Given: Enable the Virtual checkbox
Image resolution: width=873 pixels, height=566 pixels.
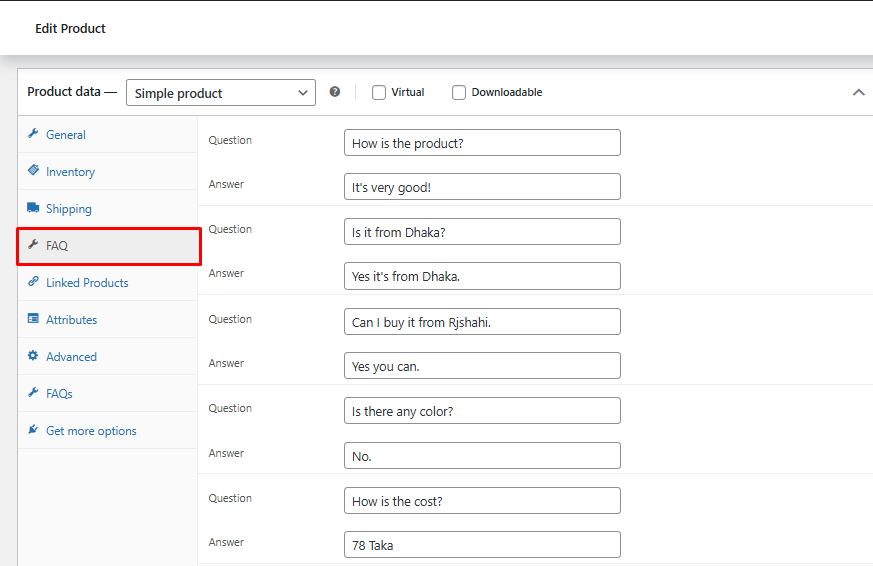Looking at the screenshot, I should pos(379,93).
